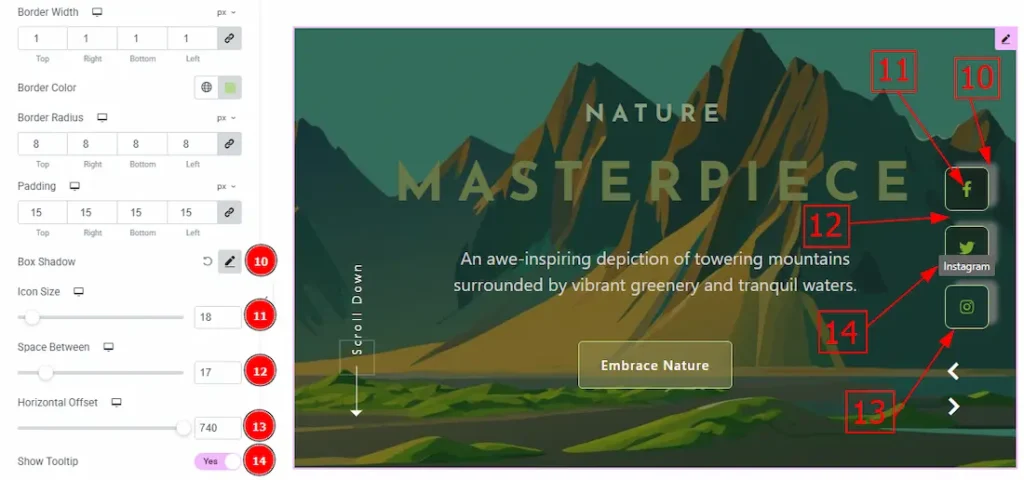Click the green Border Color swatch
The image size is (1024, 480).
pos(230,88)
